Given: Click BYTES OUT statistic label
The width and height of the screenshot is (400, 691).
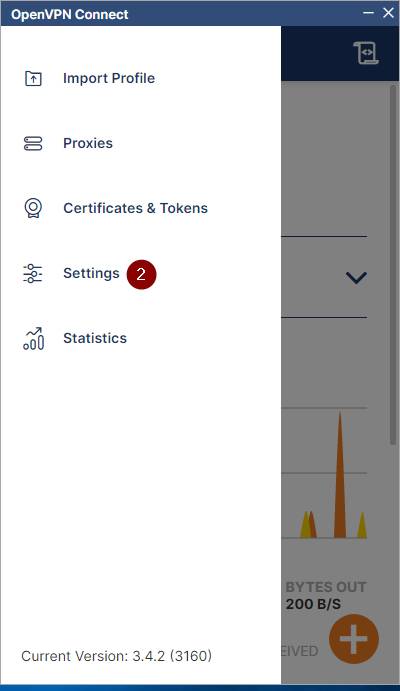Looking at the screenshot, I should click(x=326, y=587).
